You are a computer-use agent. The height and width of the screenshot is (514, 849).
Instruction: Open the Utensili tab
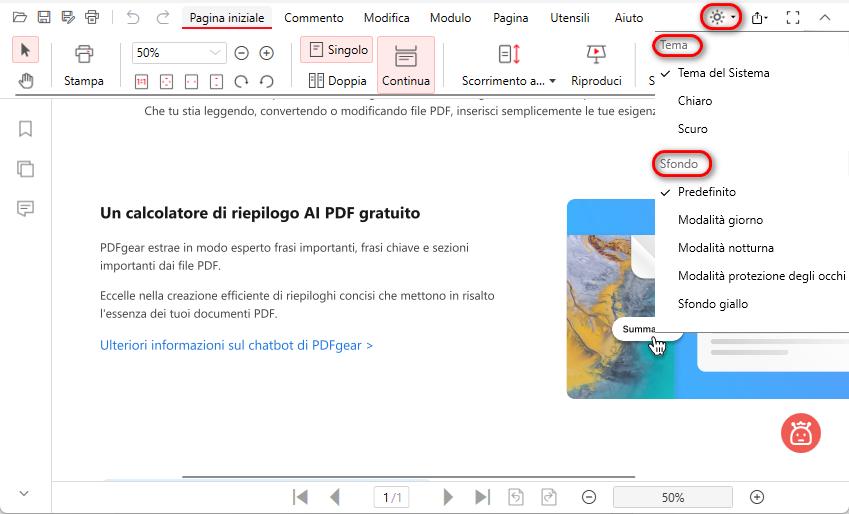click(570, 18)
